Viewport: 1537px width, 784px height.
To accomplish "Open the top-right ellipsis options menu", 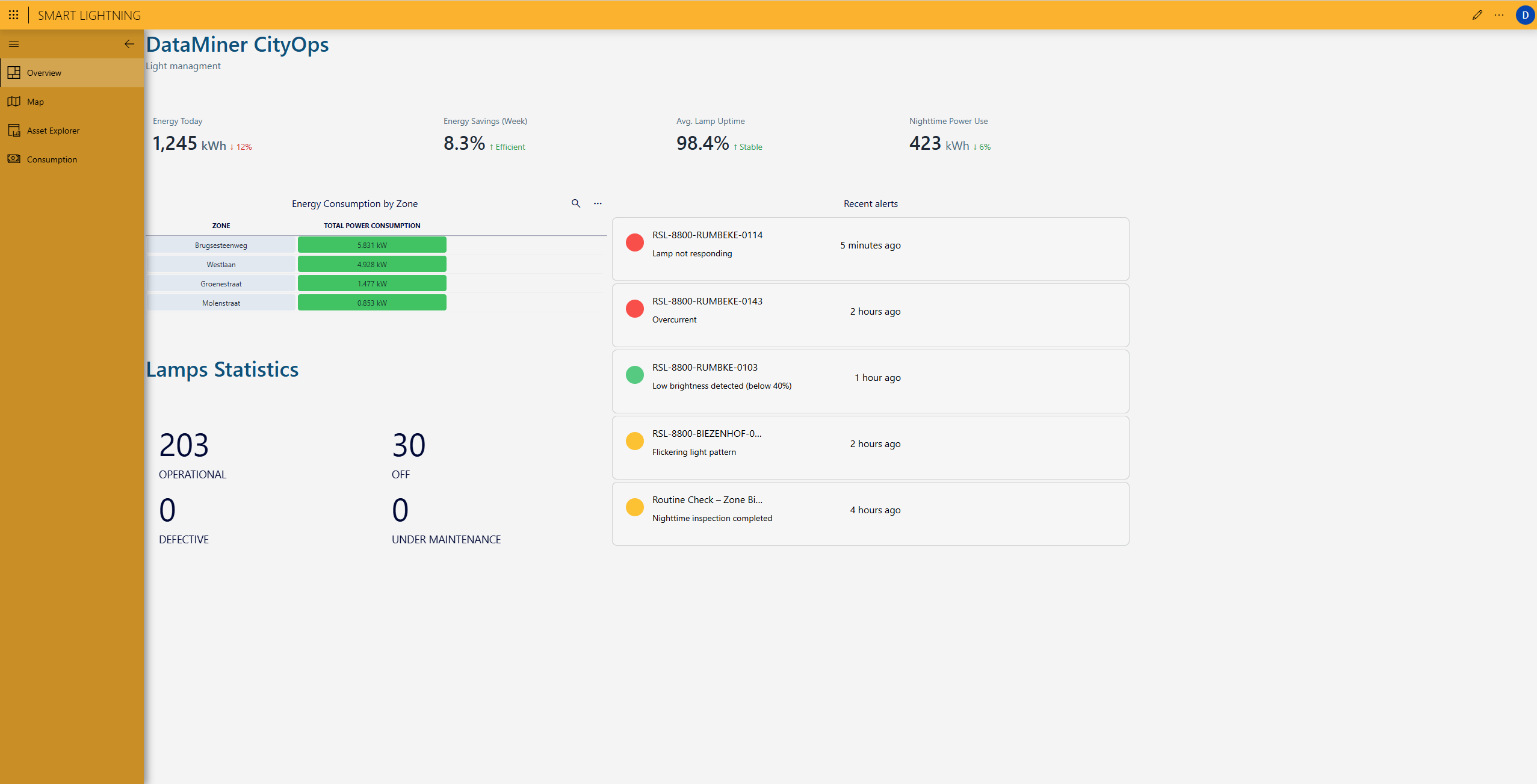I will click(x=1498, y=15).
